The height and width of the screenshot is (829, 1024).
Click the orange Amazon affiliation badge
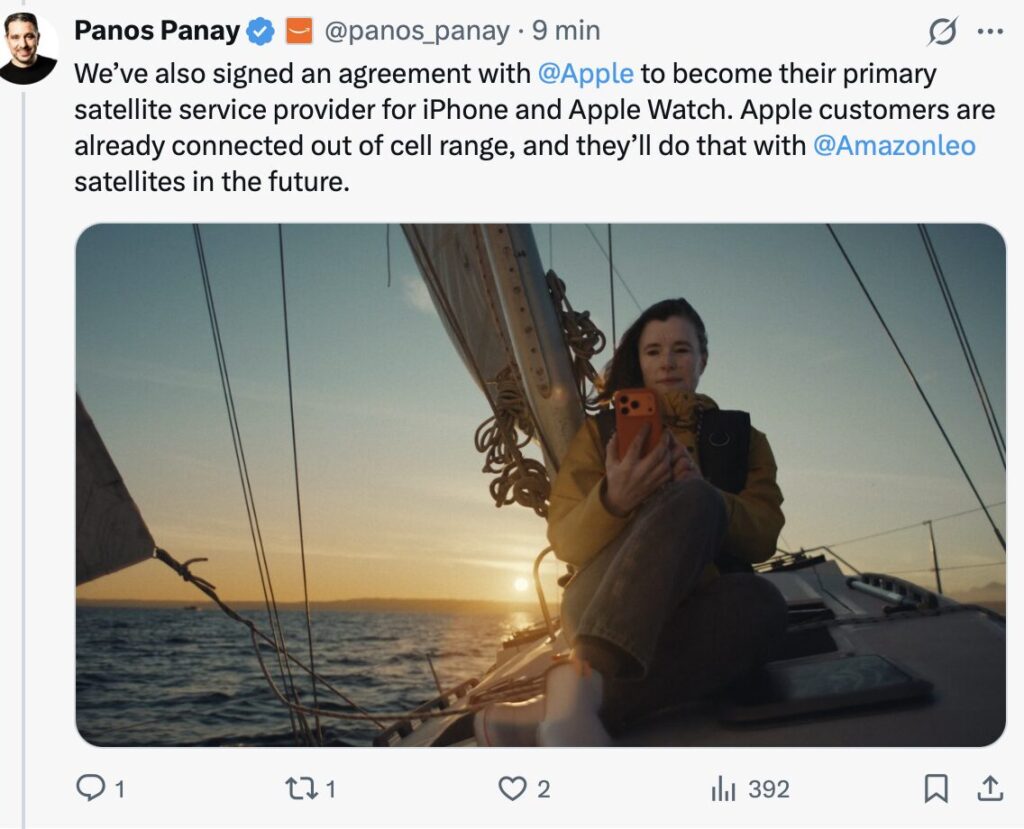(300, 30)
